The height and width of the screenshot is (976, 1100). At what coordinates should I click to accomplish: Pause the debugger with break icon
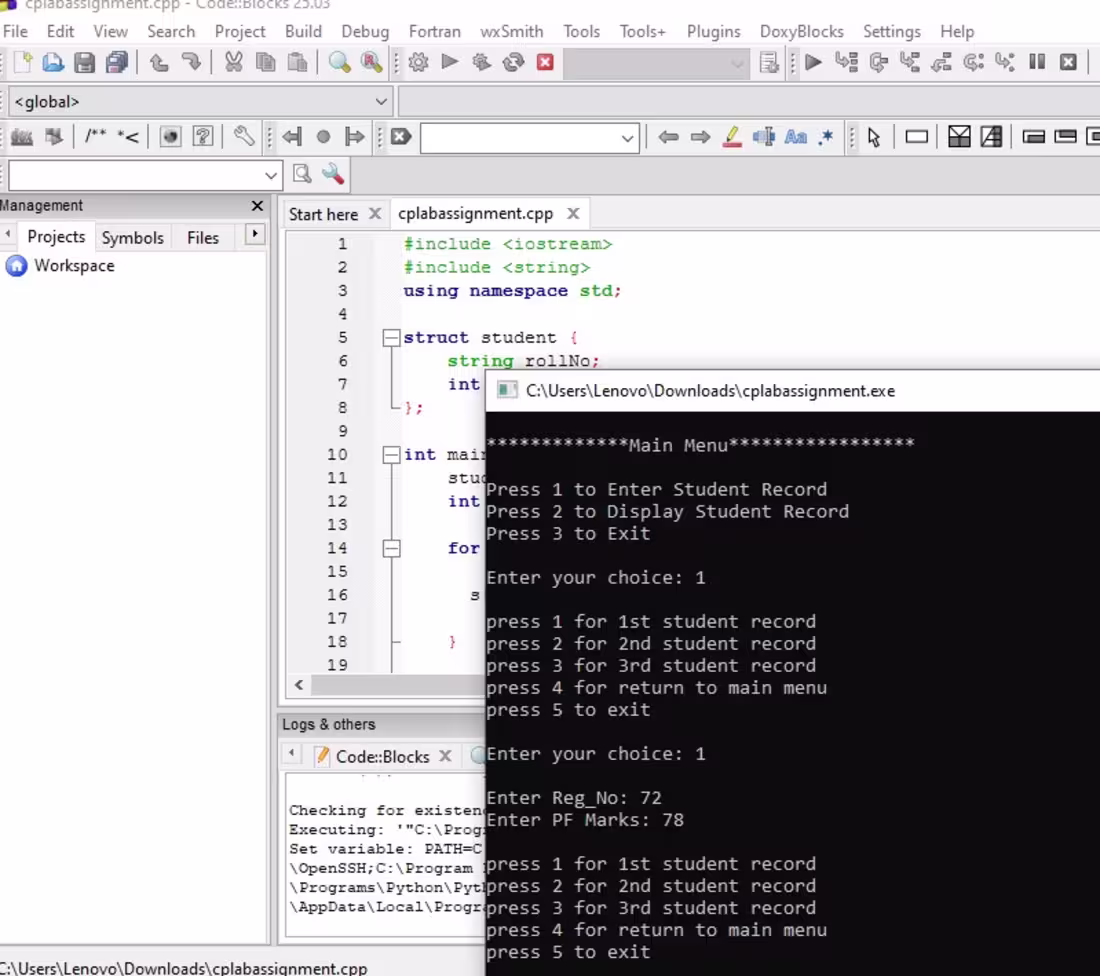pos(1037,62)
